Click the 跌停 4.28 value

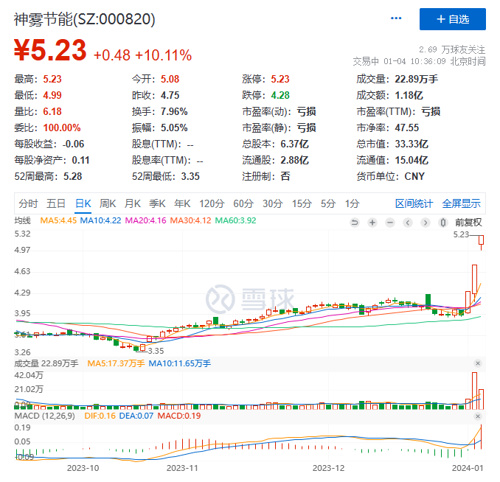click(x=280, y=95)
